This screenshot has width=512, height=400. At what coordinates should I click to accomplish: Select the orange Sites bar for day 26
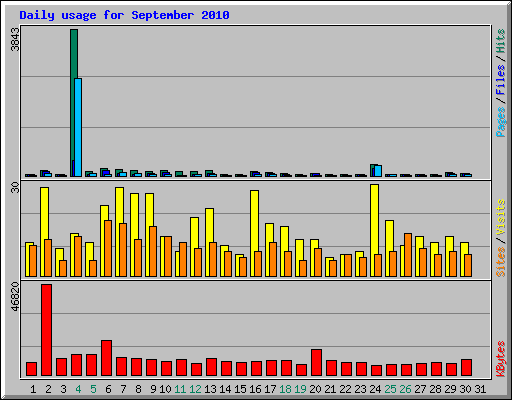pos(408,255)
